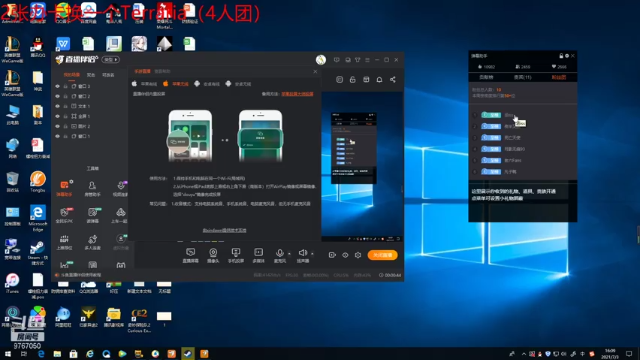Select the third fan row in danmu helper
Viewport: 640px width, 360px height.
pos(522,138)
